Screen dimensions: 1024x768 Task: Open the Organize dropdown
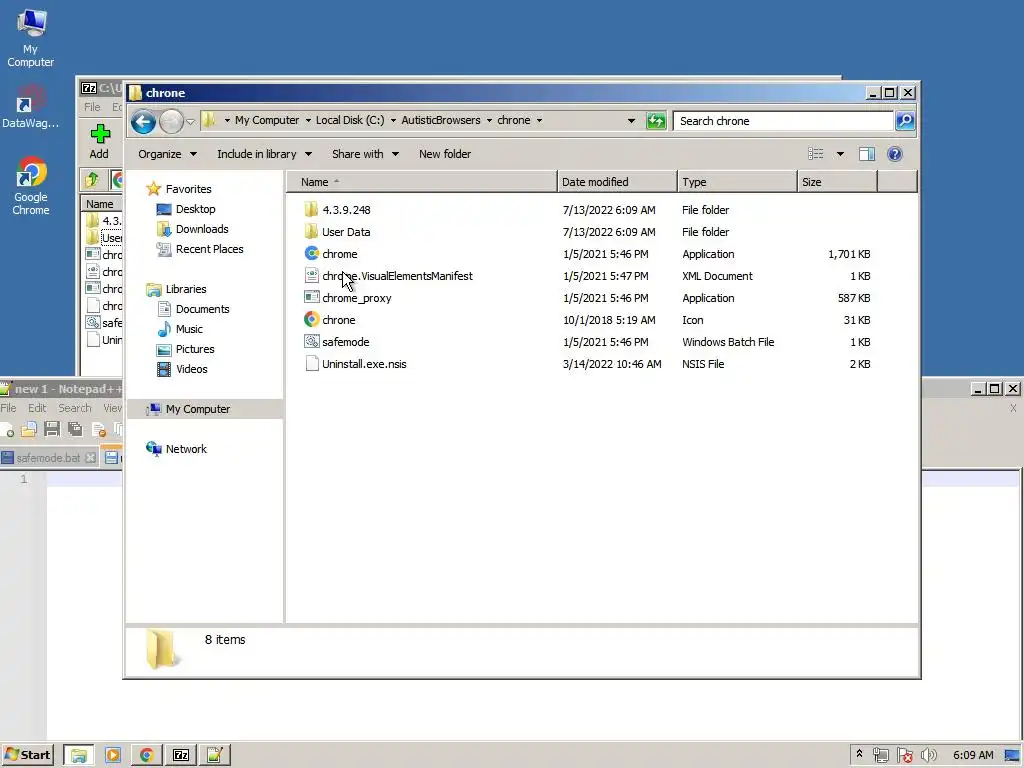point(167,154)
